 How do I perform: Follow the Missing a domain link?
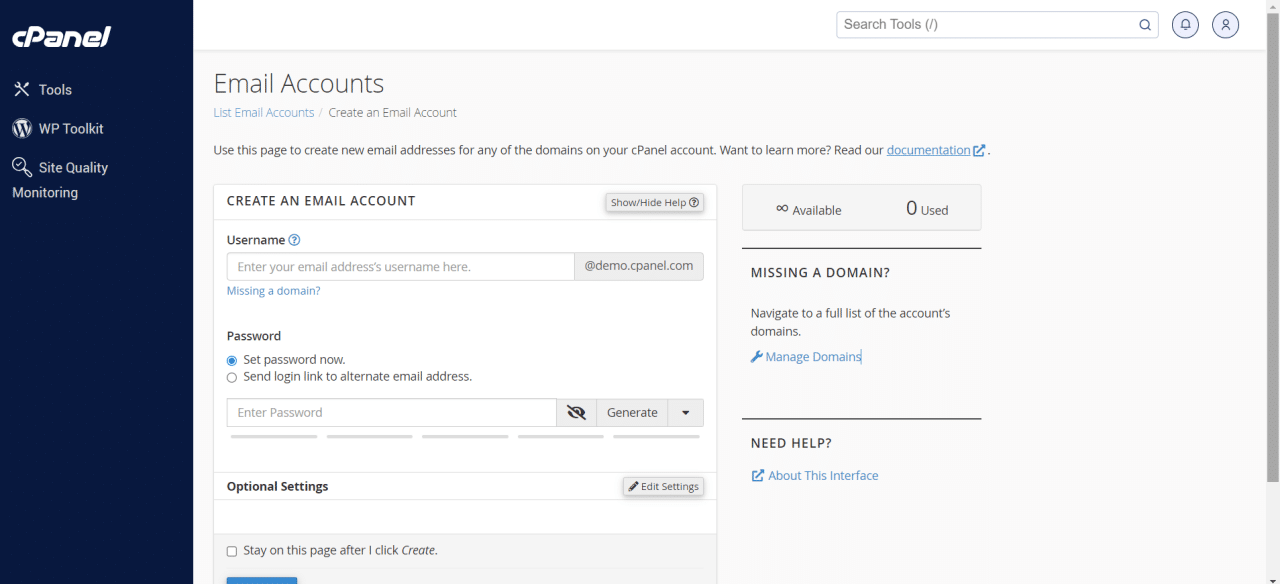273,290
